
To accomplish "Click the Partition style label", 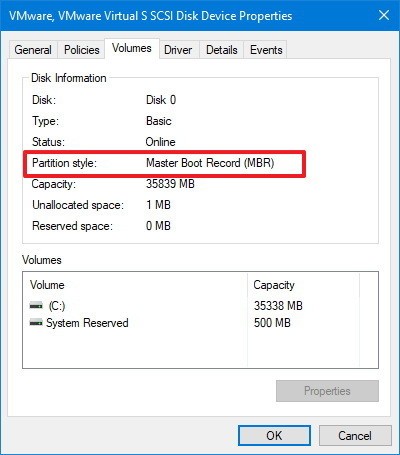I will point(64,163).
